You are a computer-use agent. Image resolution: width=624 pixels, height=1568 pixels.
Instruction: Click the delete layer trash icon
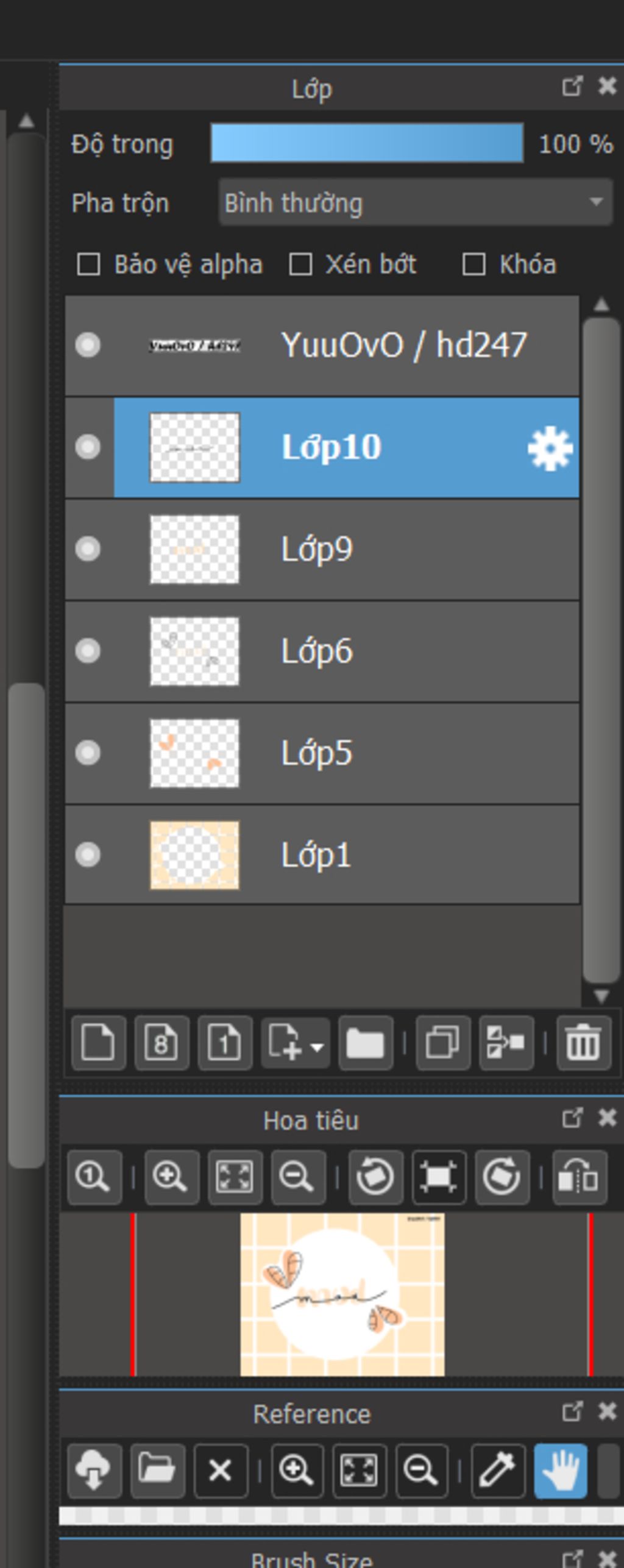[583, 1043]
